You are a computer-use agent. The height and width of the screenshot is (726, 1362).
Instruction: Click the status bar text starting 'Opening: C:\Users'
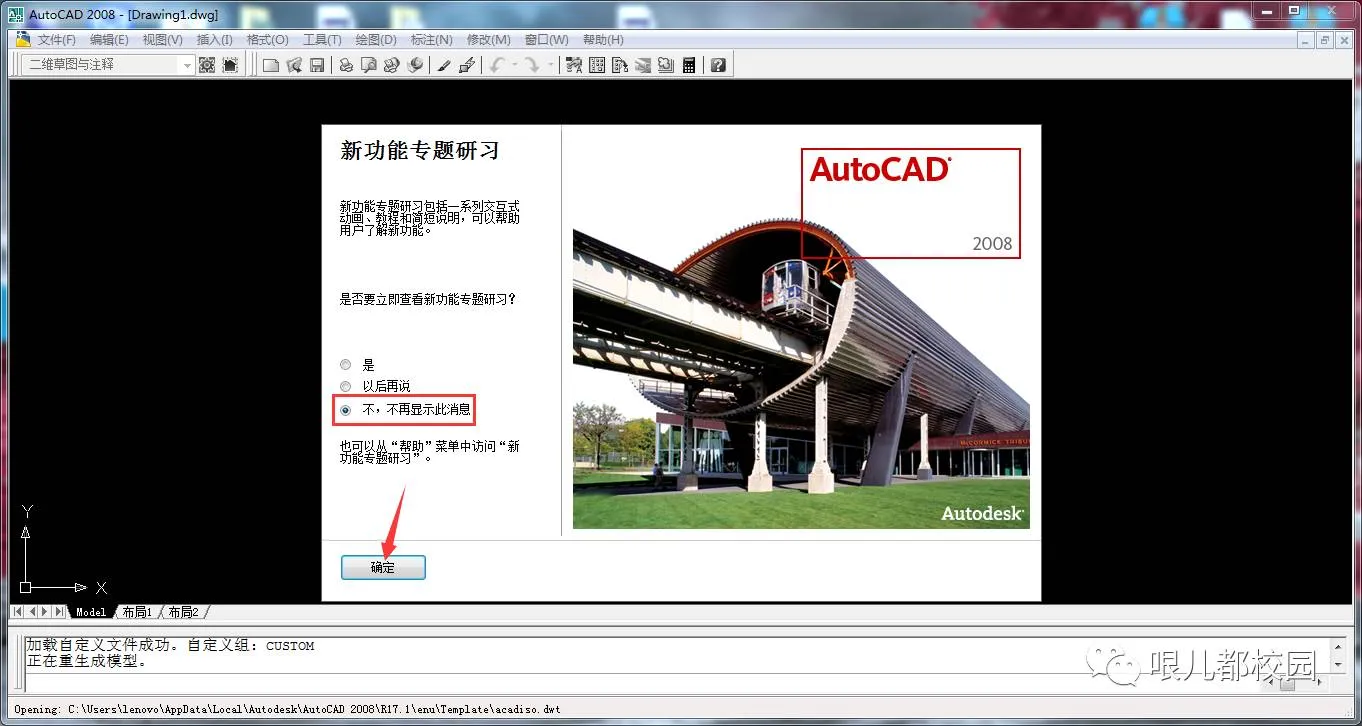click(x=287, y=709)
